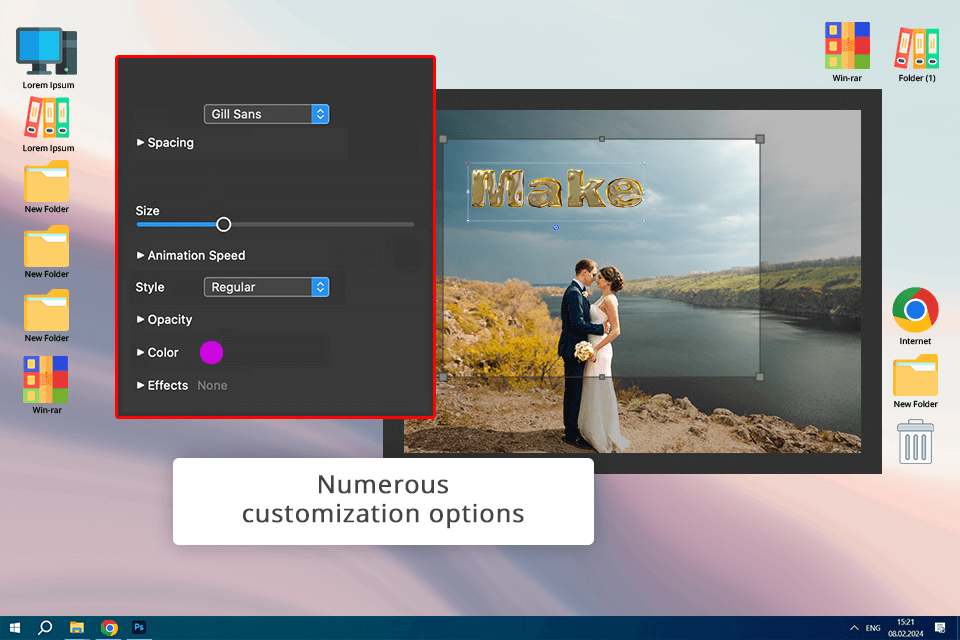Image resolution: width=960 pixels, height=640 pixels.
Task: Open the Lorem Ipsum binders icon
Action: pyautogui.click(x=48, y=125)
